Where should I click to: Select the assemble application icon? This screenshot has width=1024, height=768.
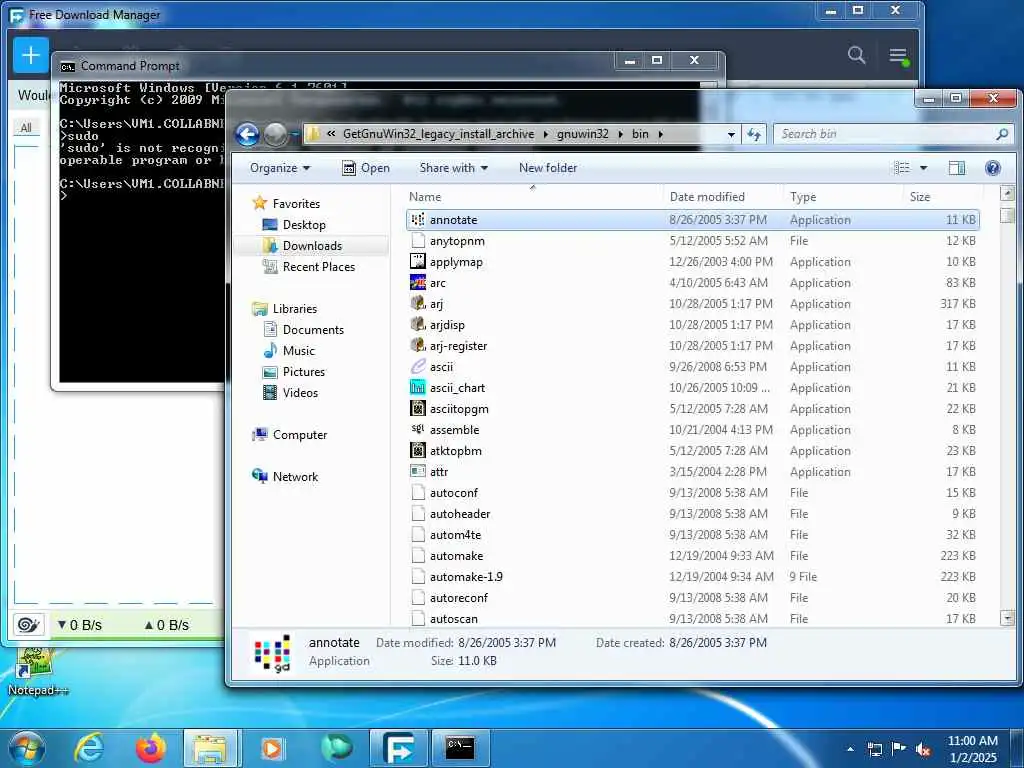[418, 429]
